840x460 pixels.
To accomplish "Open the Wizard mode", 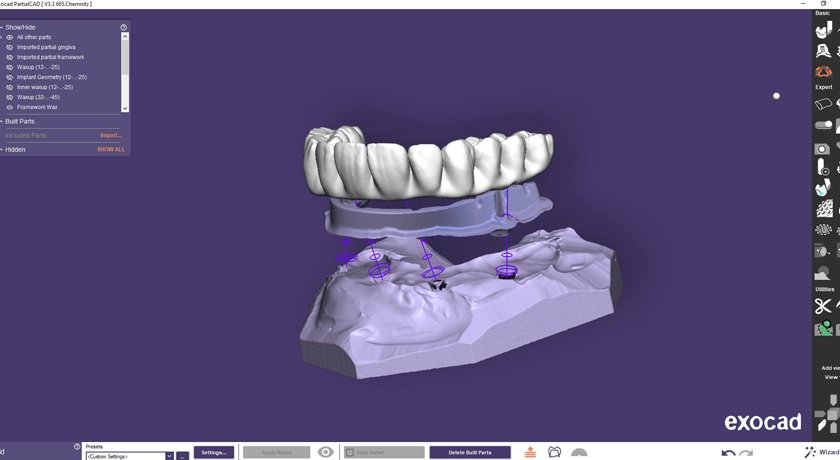I will 822,453.
